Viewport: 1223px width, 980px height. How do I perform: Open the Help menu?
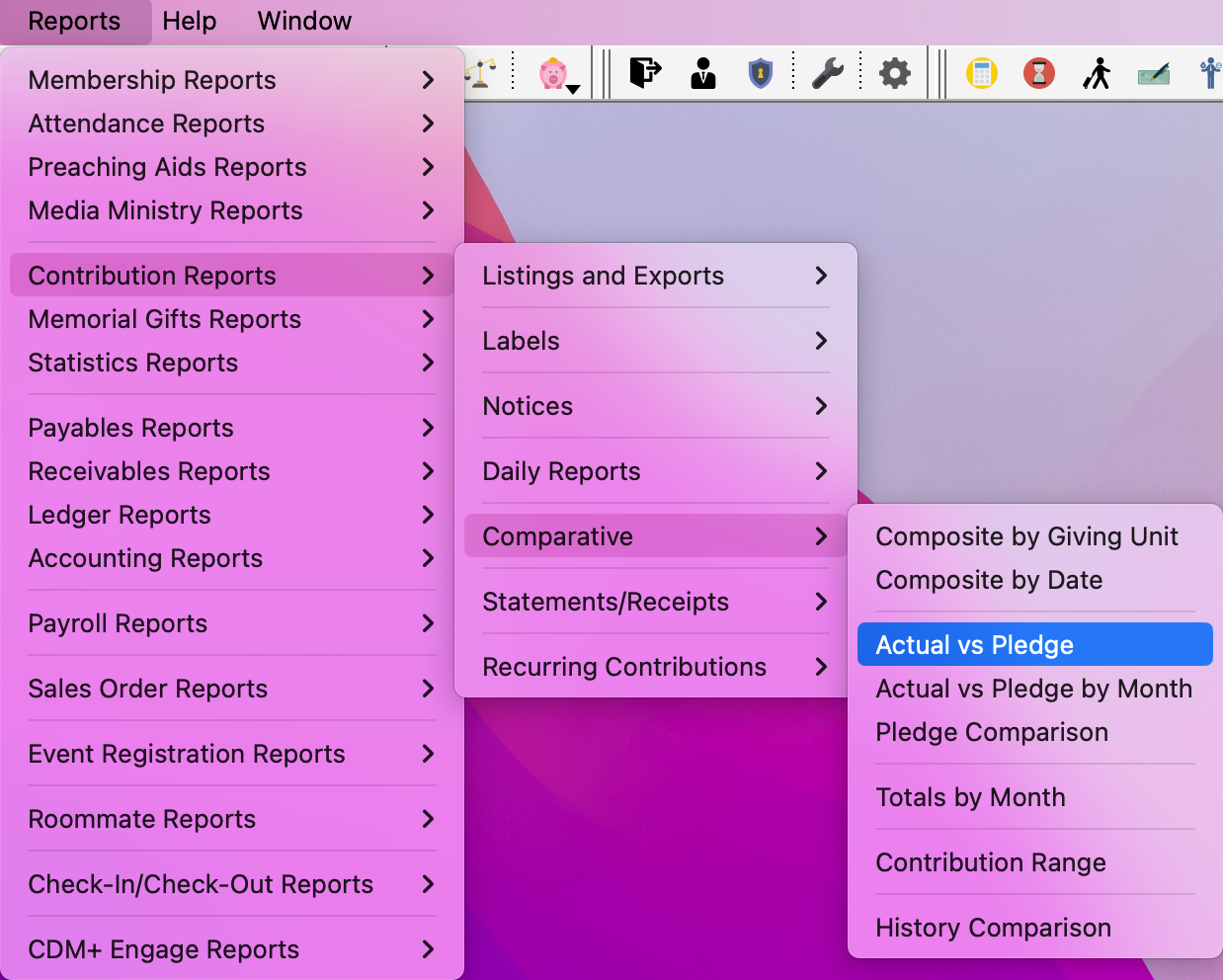pos(189,21)
